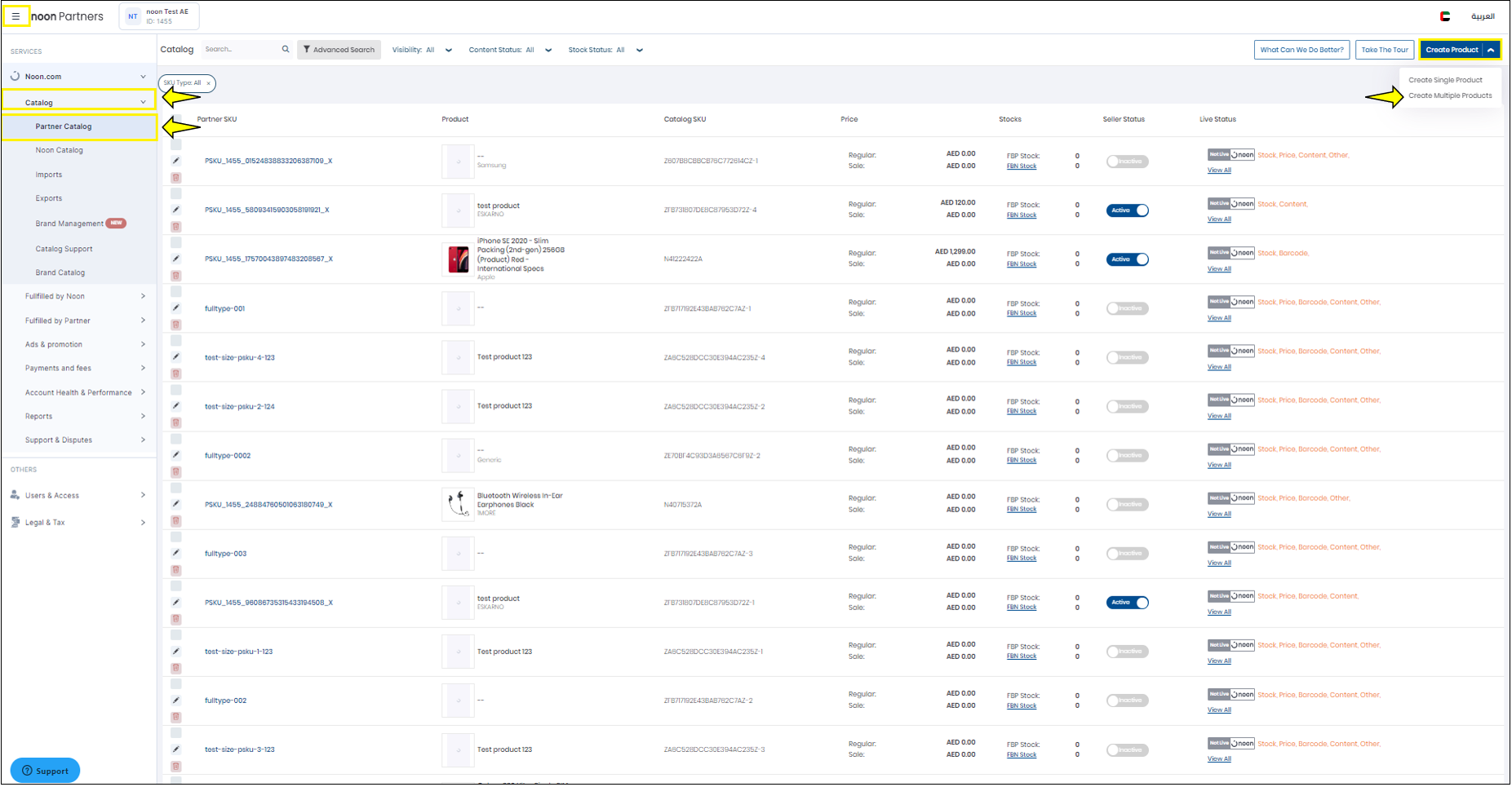Click Take The Tour button
This screenshot has width=1512, height=787.
(x=1385, y=50)
